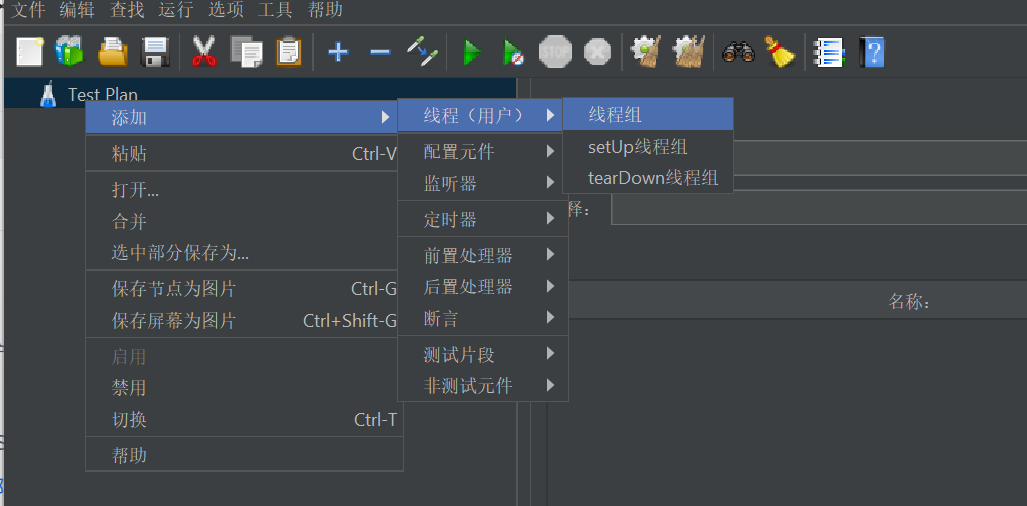This screenshot has width=1027, height=506.
Task: Select 保存节点为图片 in context menu
Action: (244, 288)
